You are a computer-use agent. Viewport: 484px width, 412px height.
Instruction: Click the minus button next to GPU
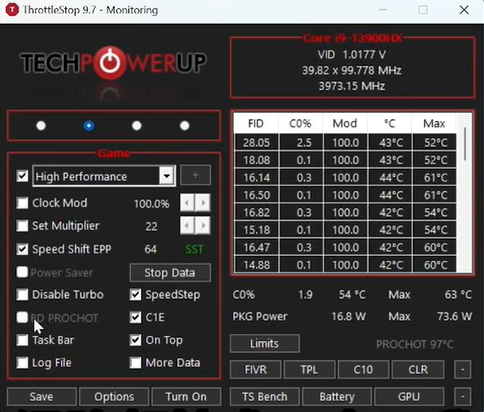(x=463, y=396)
